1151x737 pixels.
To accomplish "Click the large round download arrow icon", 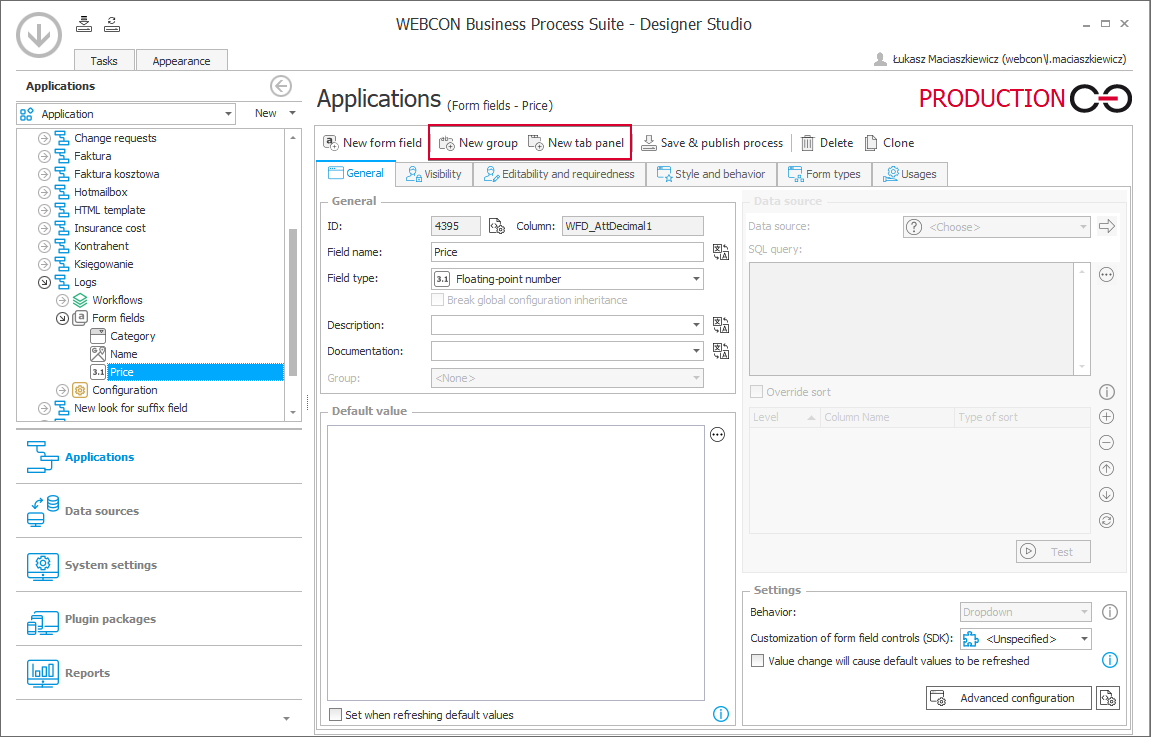I will [39, 35].
